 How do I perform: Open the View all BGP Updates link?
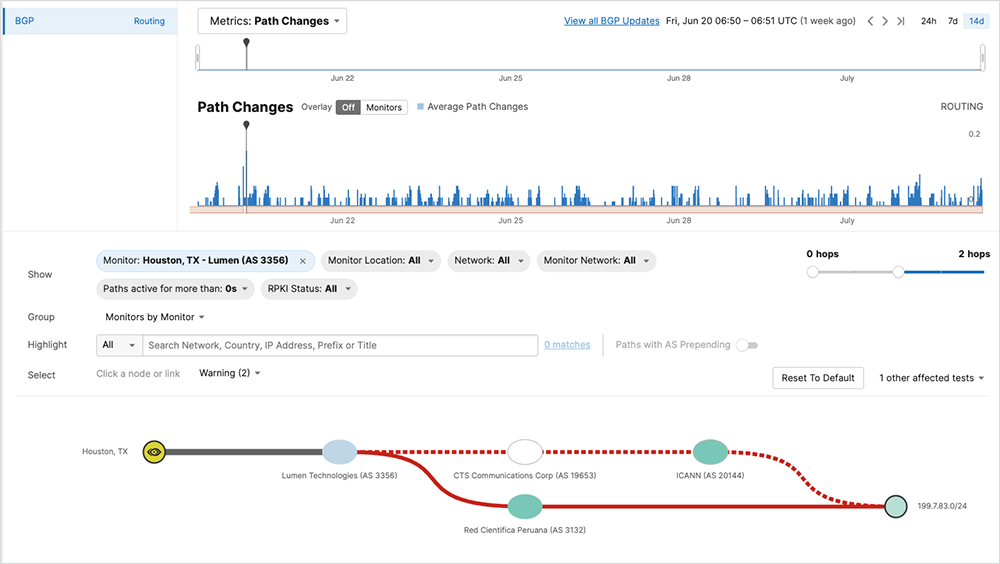click(611, 21)
